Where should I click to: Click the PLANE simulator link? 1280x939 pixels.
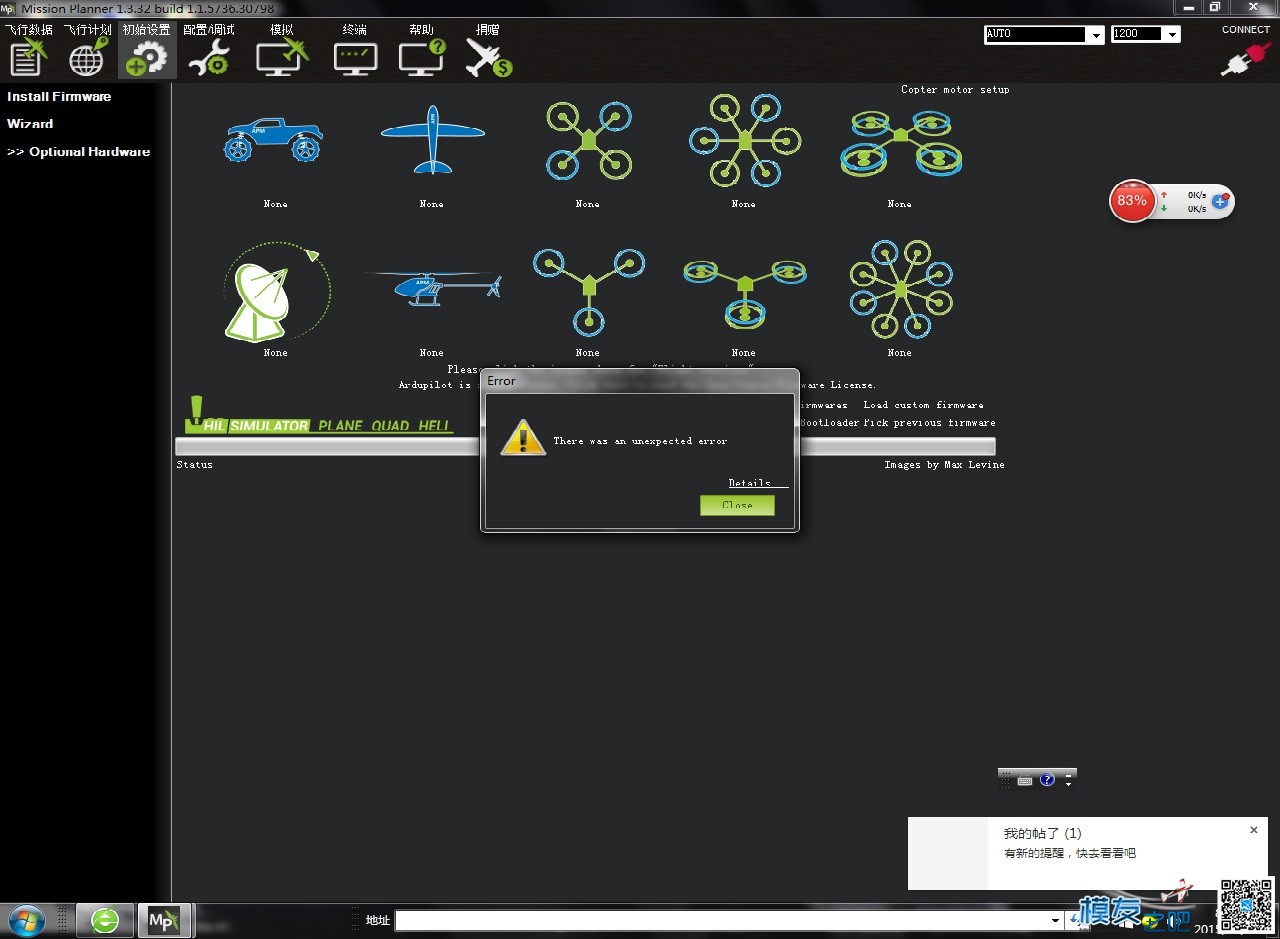pos(340,426)
